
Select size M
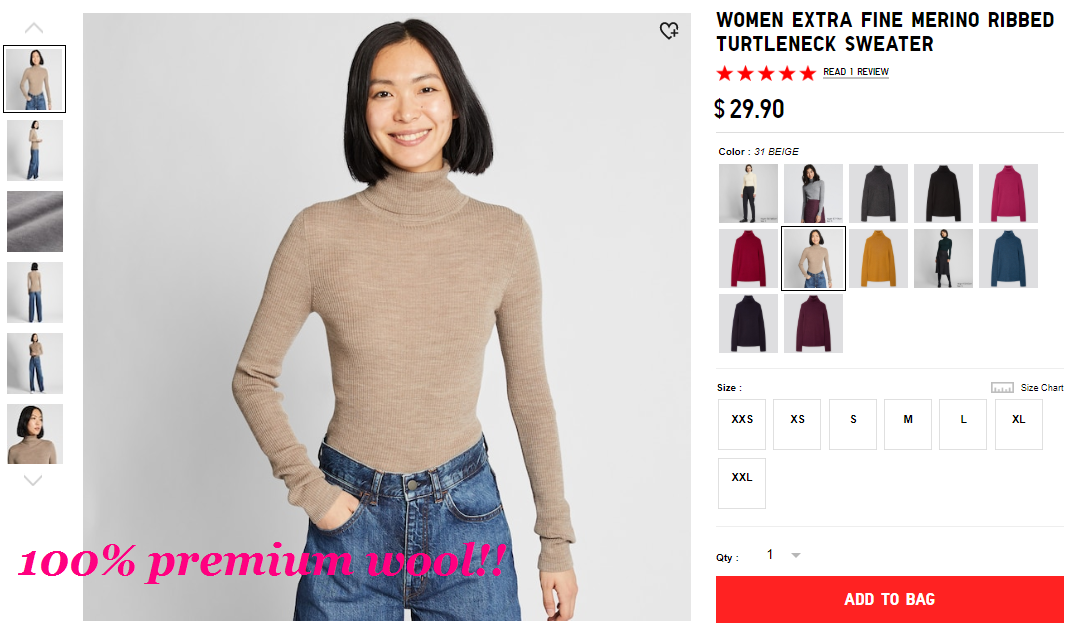[x=907, y=424]
